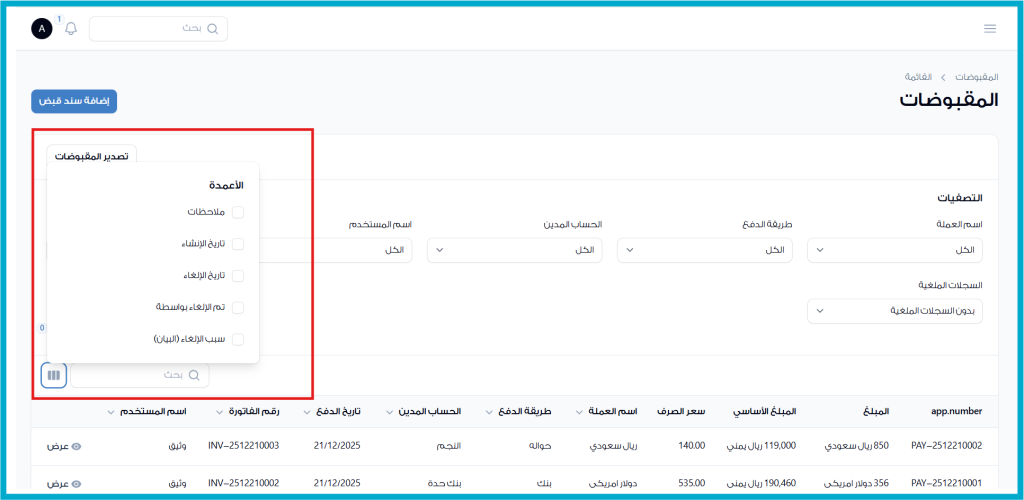Image resolution: width=1024 pixels, height=500 pixels.
Task: Open the user avatar menu
Action: pos(42,29)
